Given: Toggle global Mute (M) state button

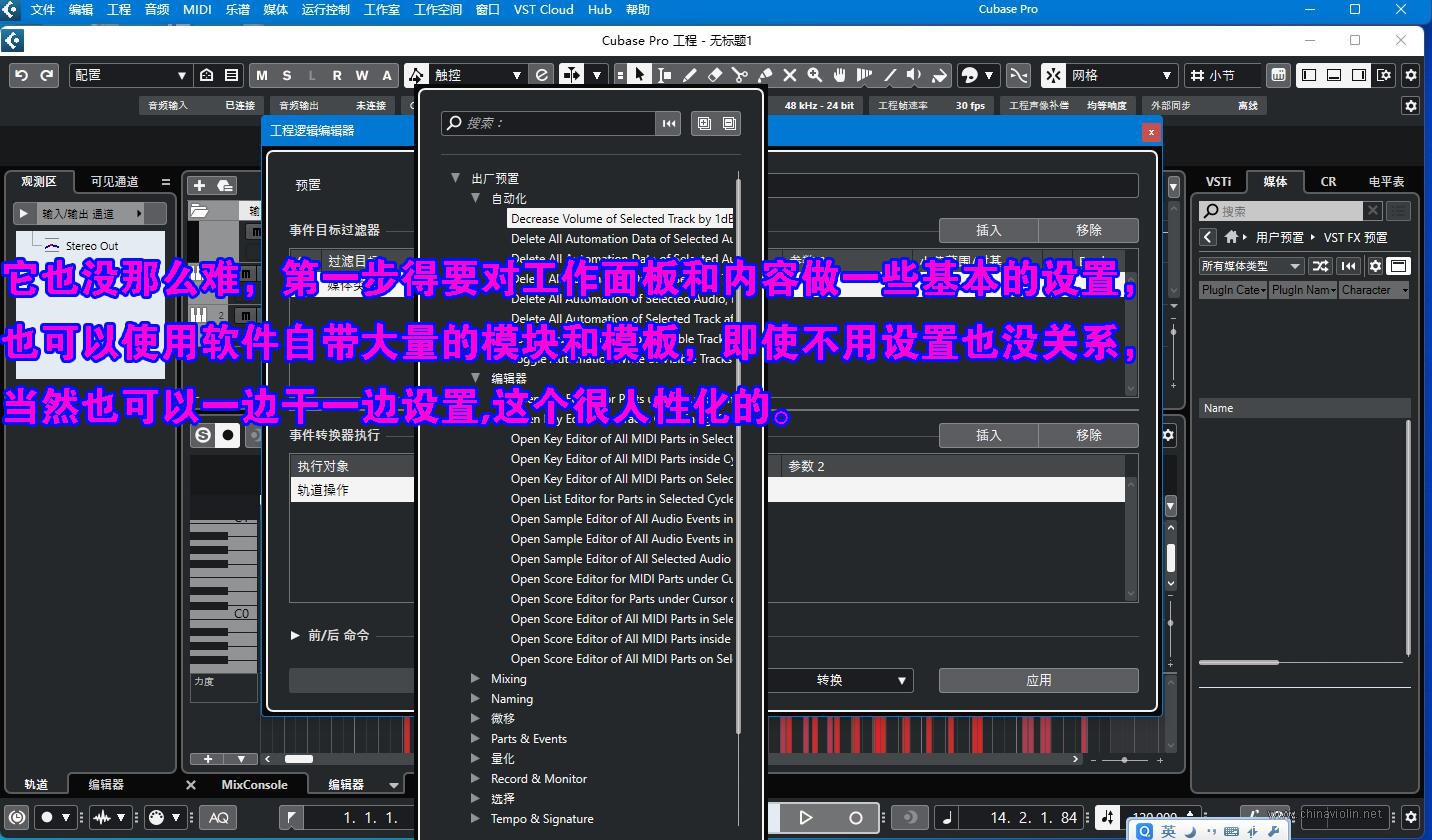Looking at the screenshot, I should coord(262,75).
